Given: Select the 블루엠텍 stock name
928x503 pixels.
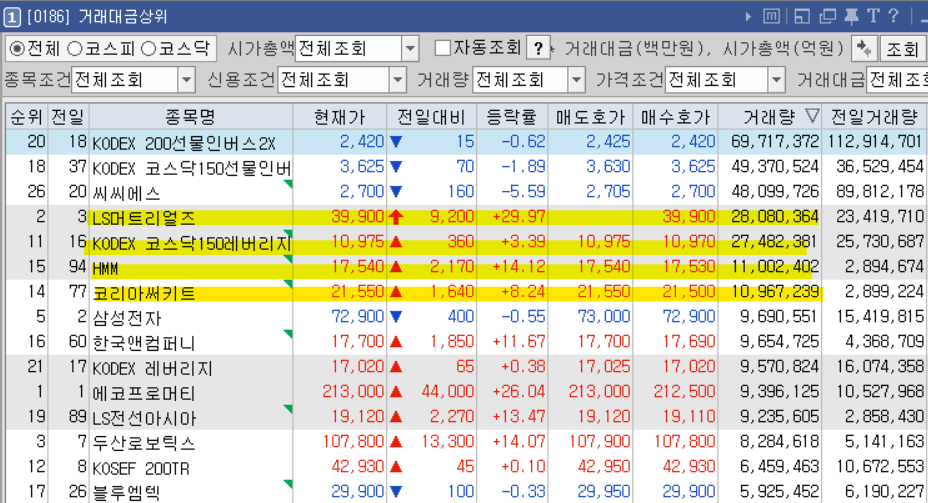Looking at the screenshot, I should pos(126,492).
